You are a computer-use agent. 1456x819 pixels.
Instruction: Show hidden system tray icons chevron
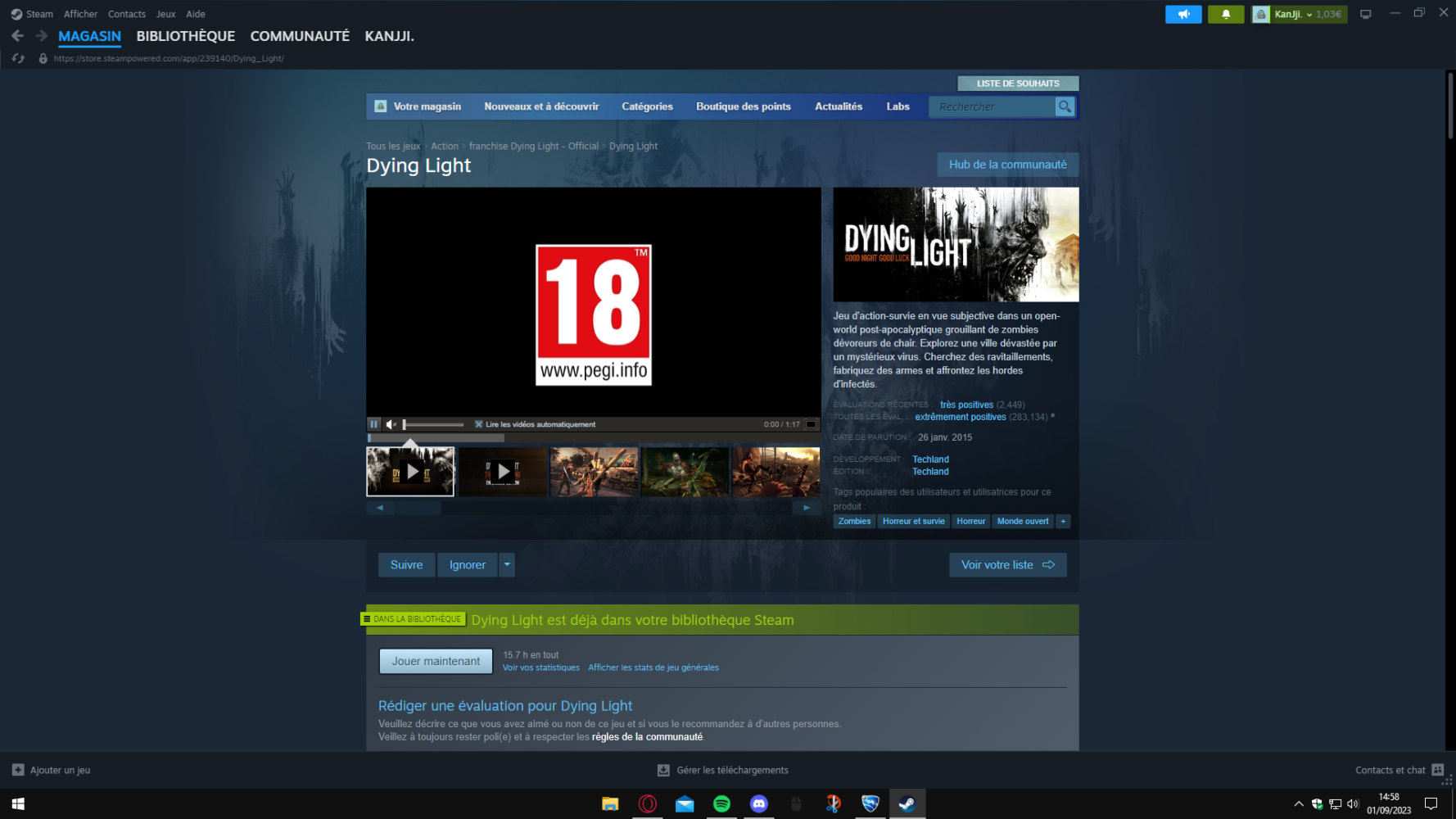coord(1299,804)
